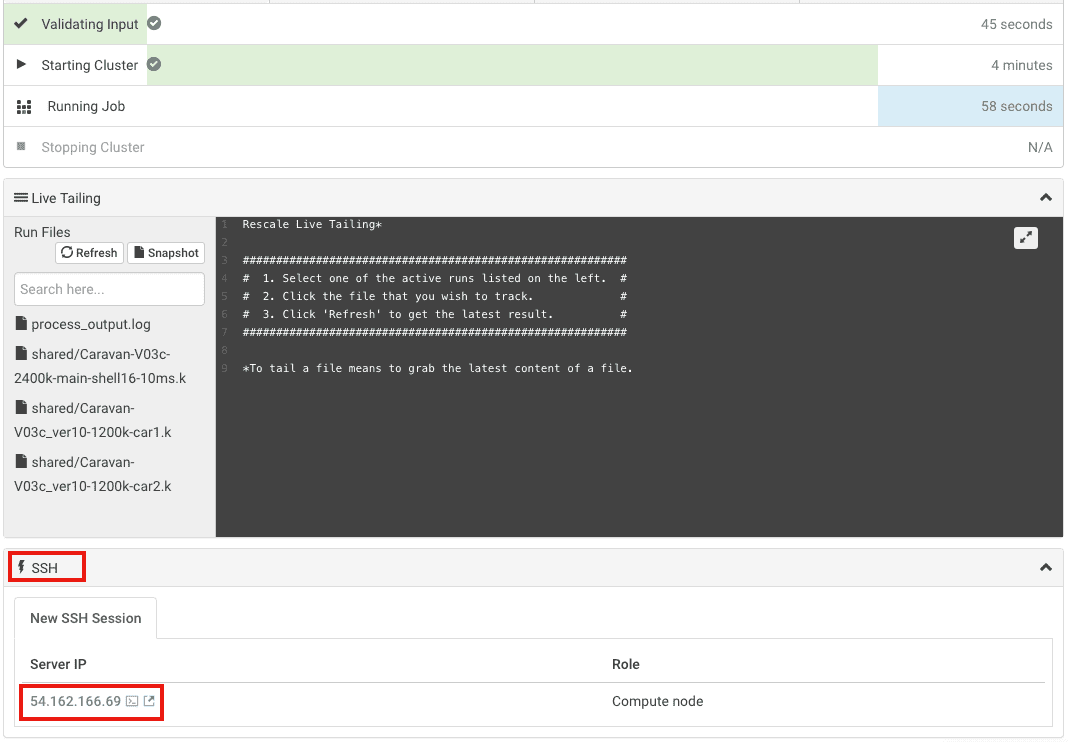Collapse the SSH panel

pos(1046,567)
